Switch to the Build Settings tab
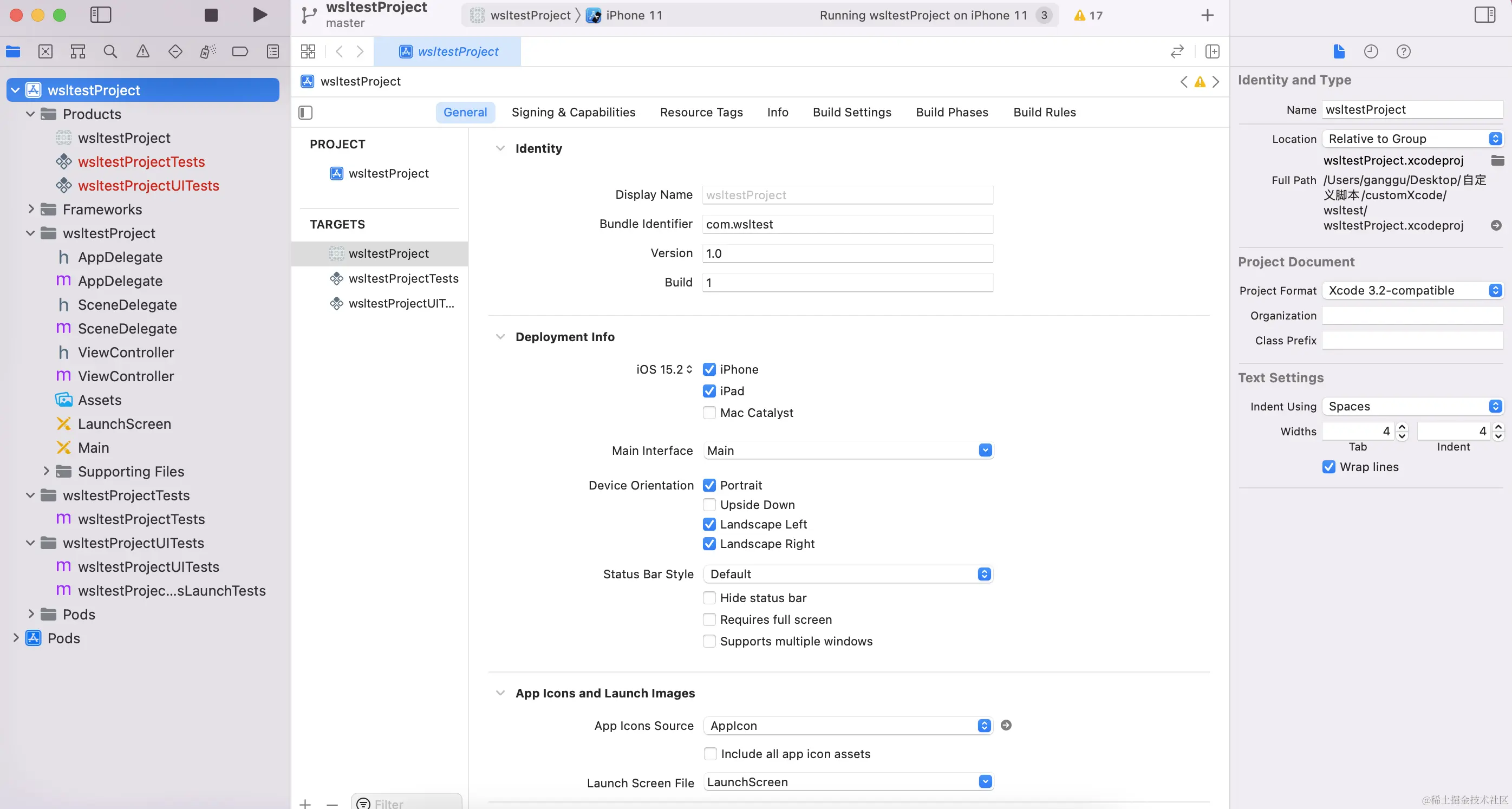 852,112
